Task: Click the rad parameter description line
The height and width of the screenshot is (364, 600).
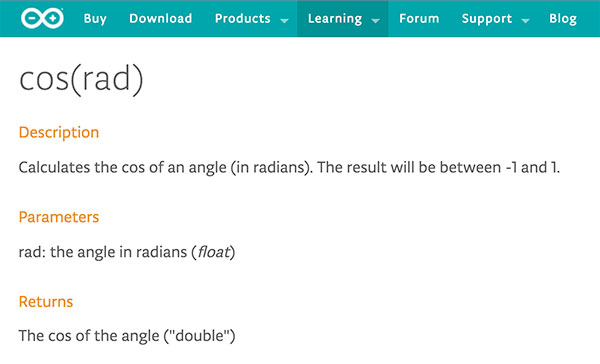Action: pyautogui.click(x=127, y=252)
